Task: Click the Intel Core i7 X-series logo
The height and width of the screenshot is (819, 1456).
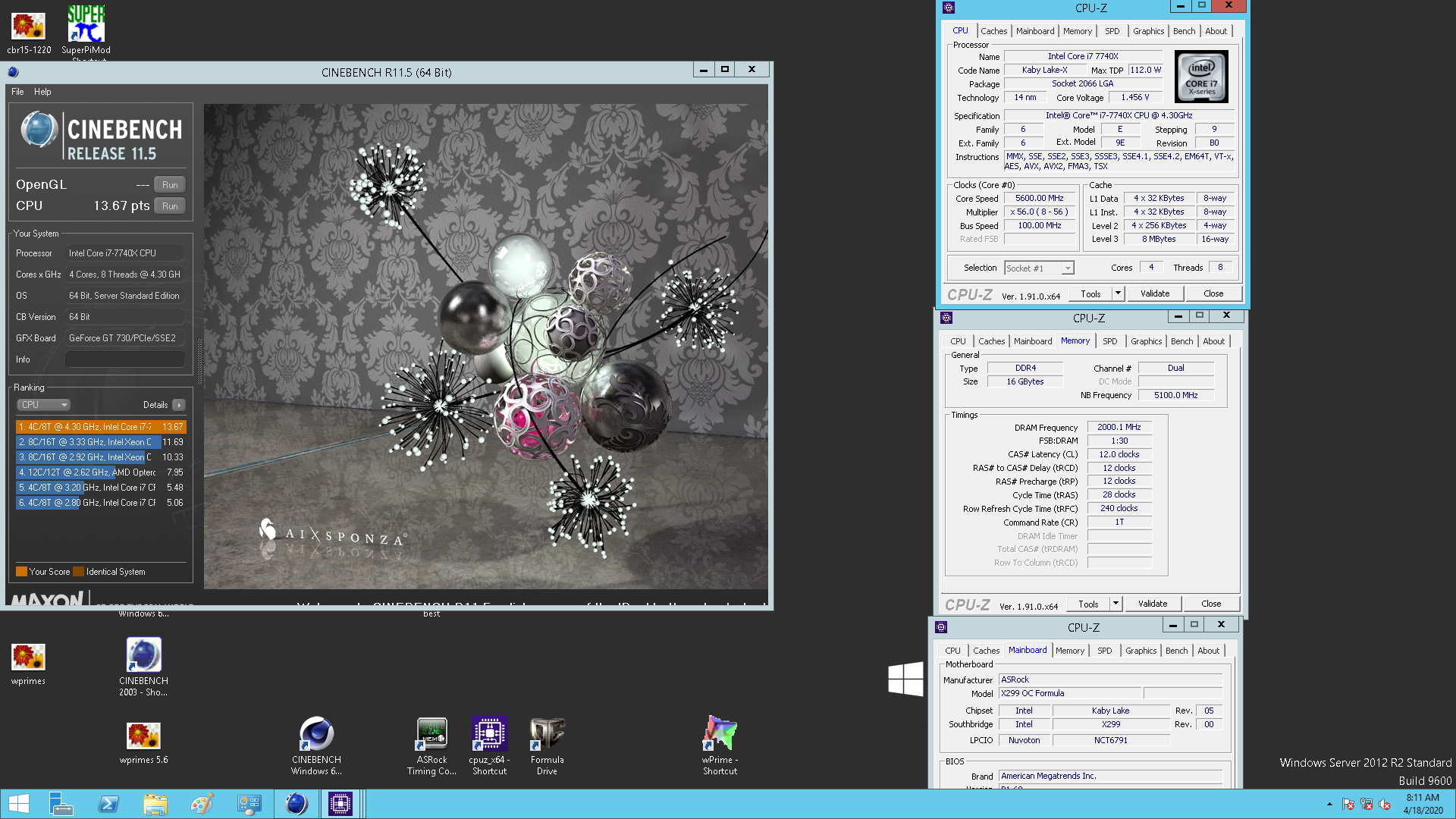Action: tap(1201, 77)
